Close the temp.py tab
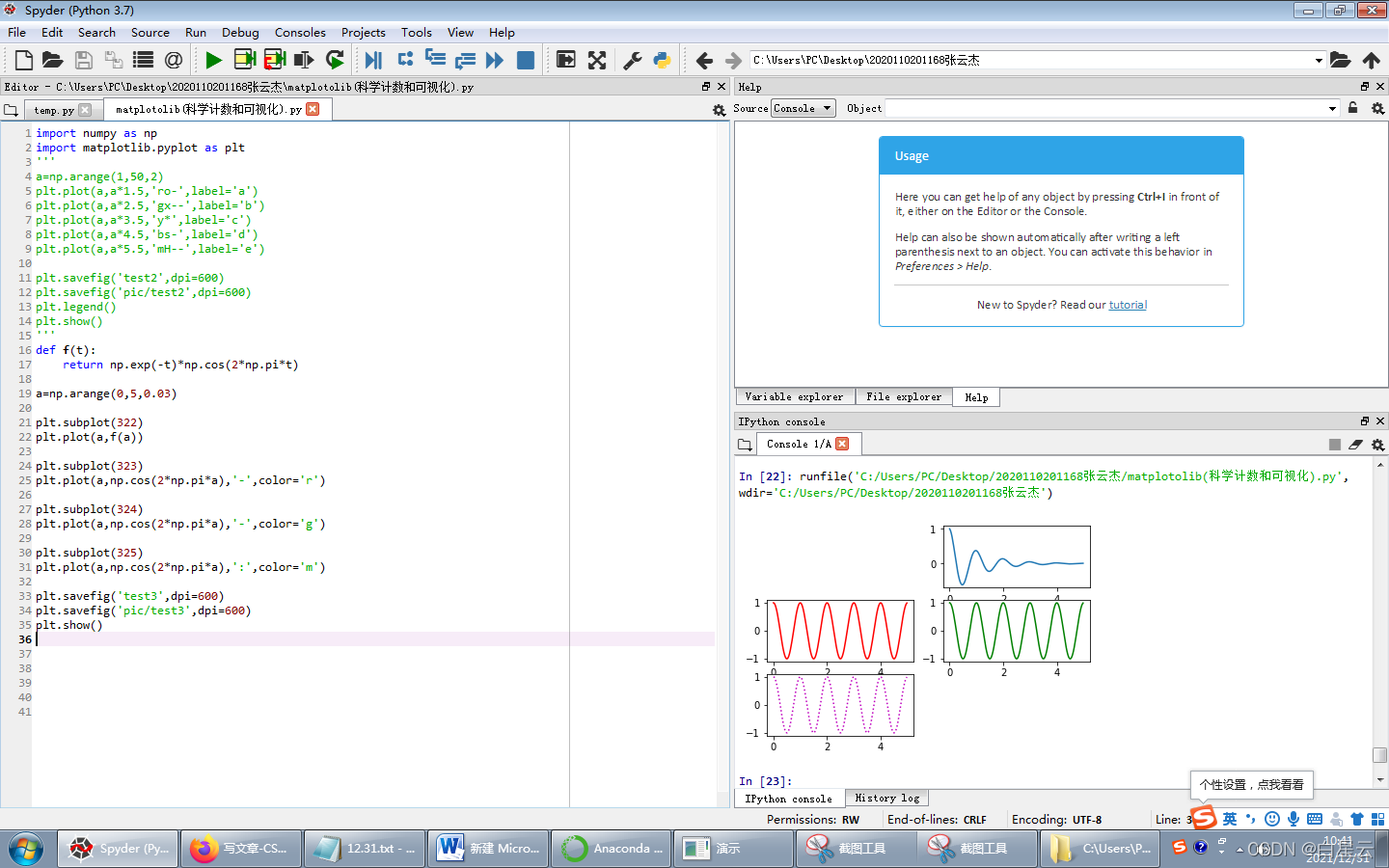Screen dimensions: 1389x868 click(x=85, y=110)
